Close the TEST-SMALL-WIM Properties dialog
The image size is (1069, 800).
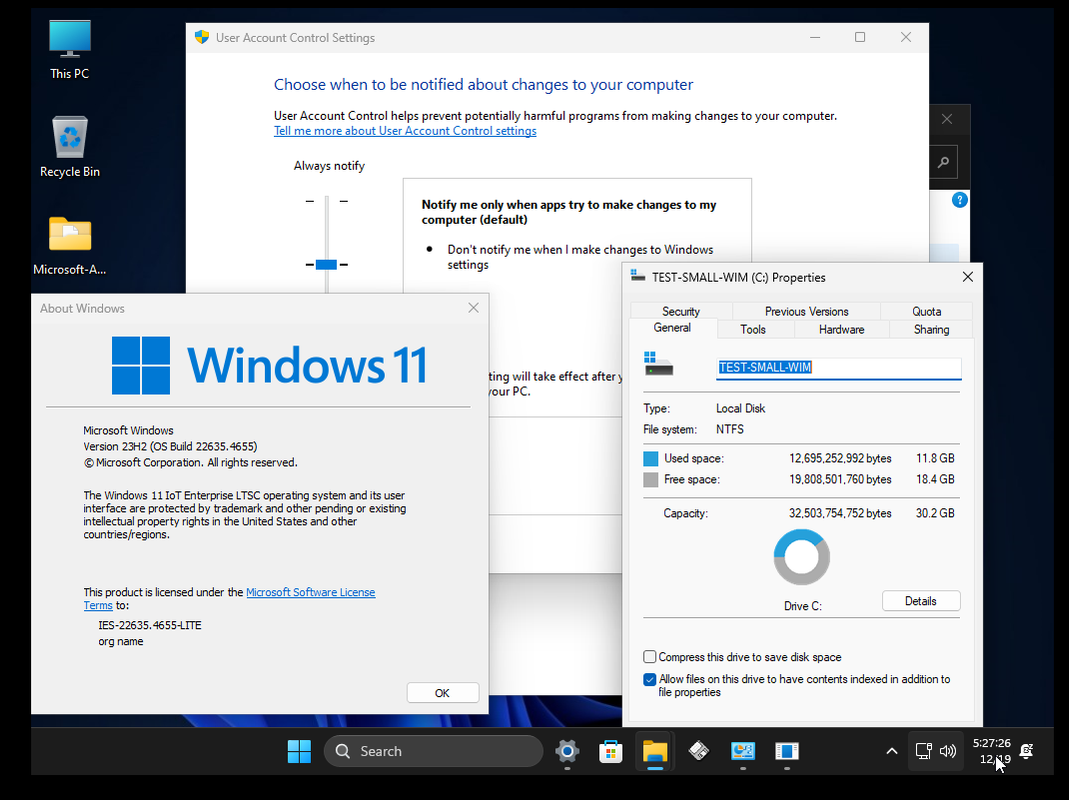coord(967,277)
